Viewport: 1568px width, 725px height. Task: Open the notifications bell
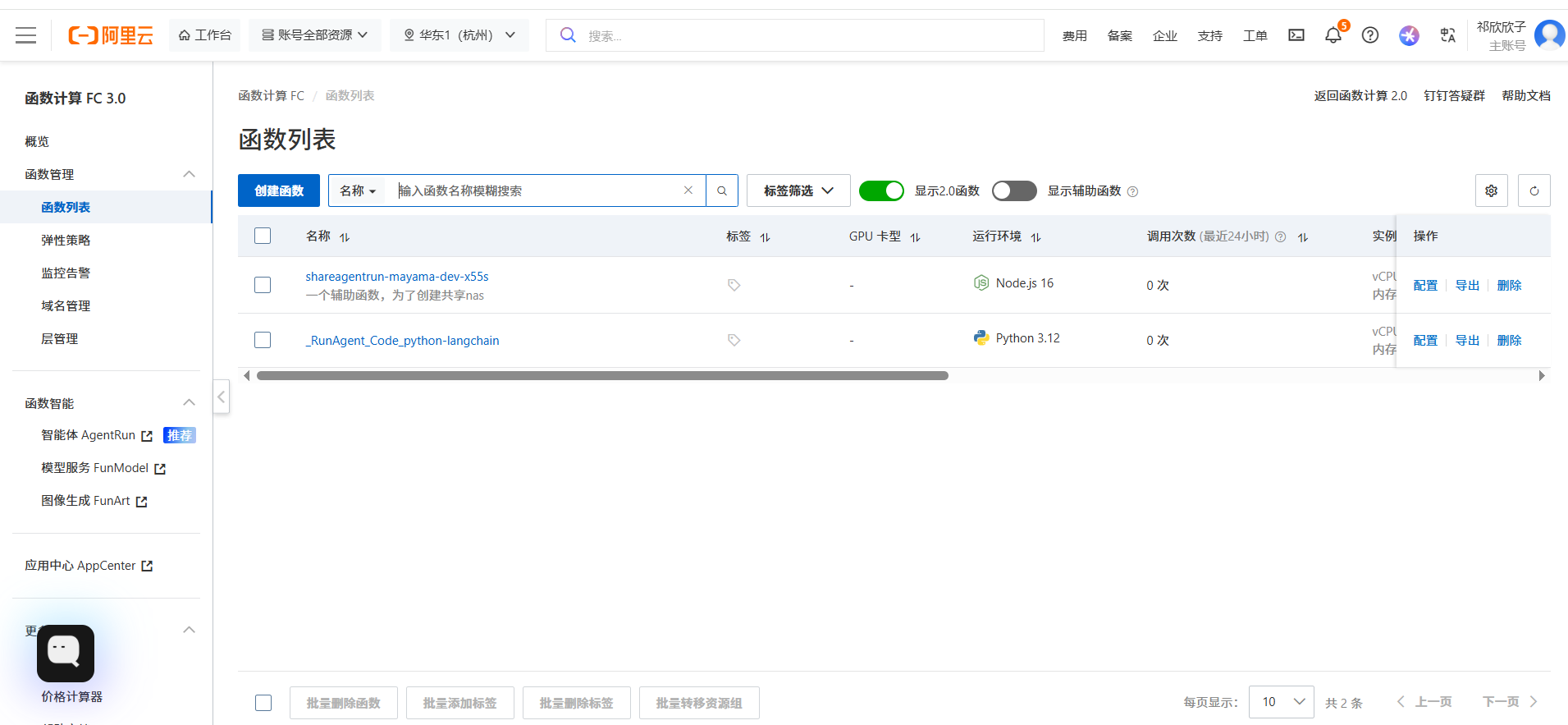1333,35
